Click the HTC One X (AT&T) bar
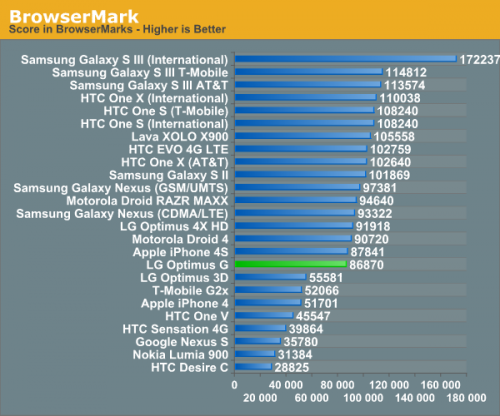 [x=301, y=161]
